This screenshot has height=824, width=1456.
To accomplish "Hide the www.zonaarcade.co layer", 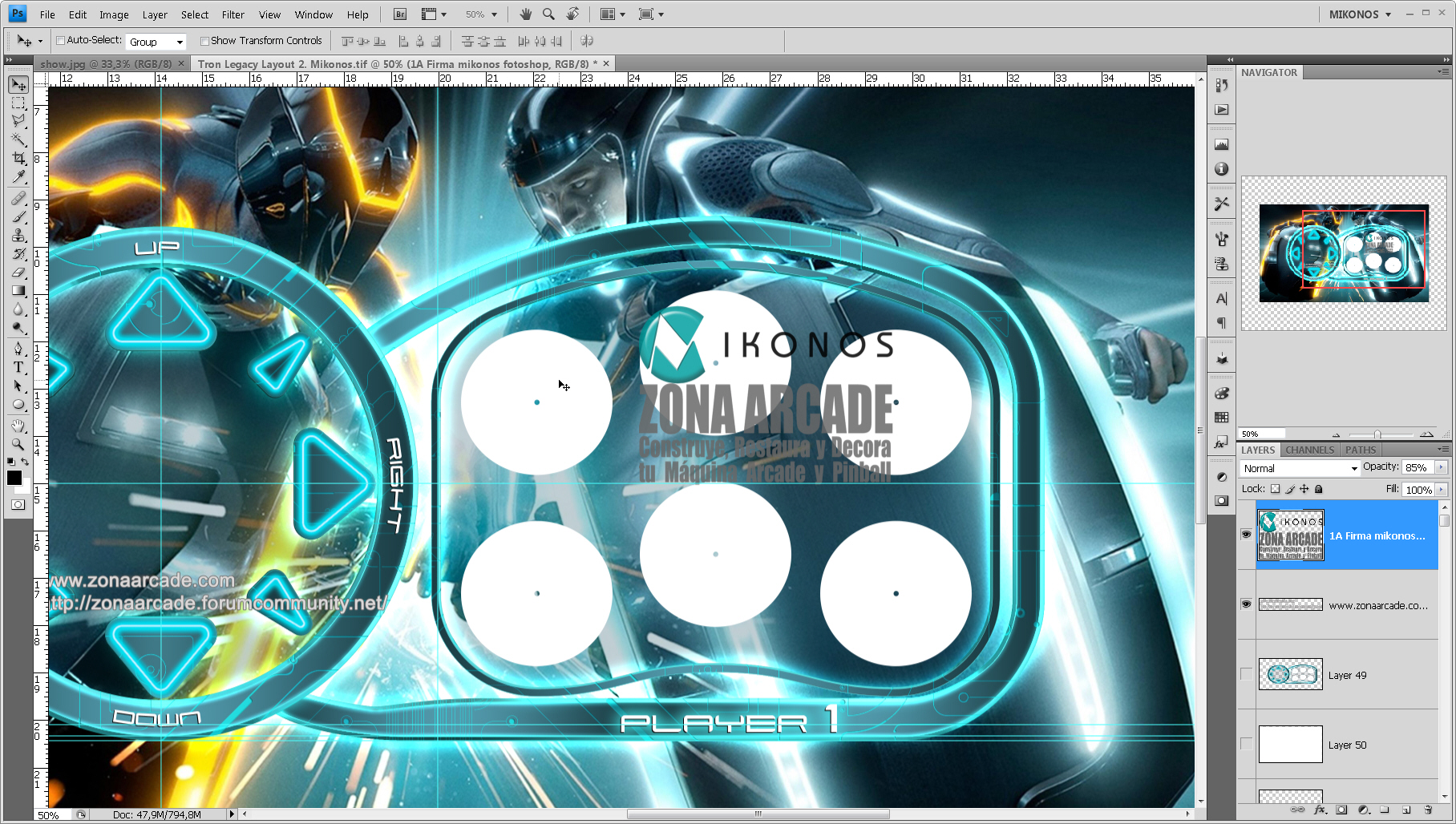I will click(1246, 604).
